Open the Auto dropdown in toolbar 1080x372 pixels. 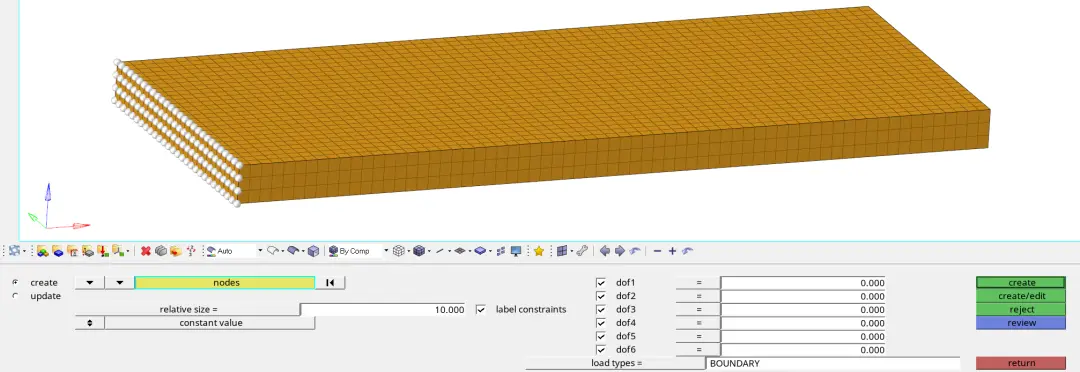[235, 251]
